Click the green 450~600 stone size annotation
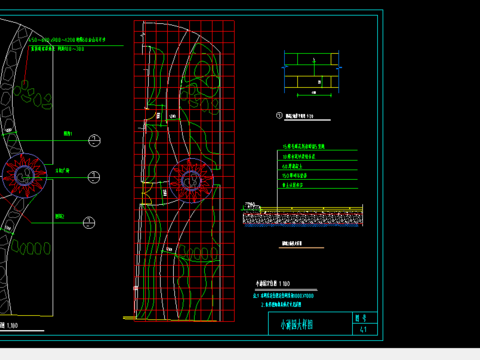Image resolution: width=480 pixels, height=360 pixels. point(67,40)
